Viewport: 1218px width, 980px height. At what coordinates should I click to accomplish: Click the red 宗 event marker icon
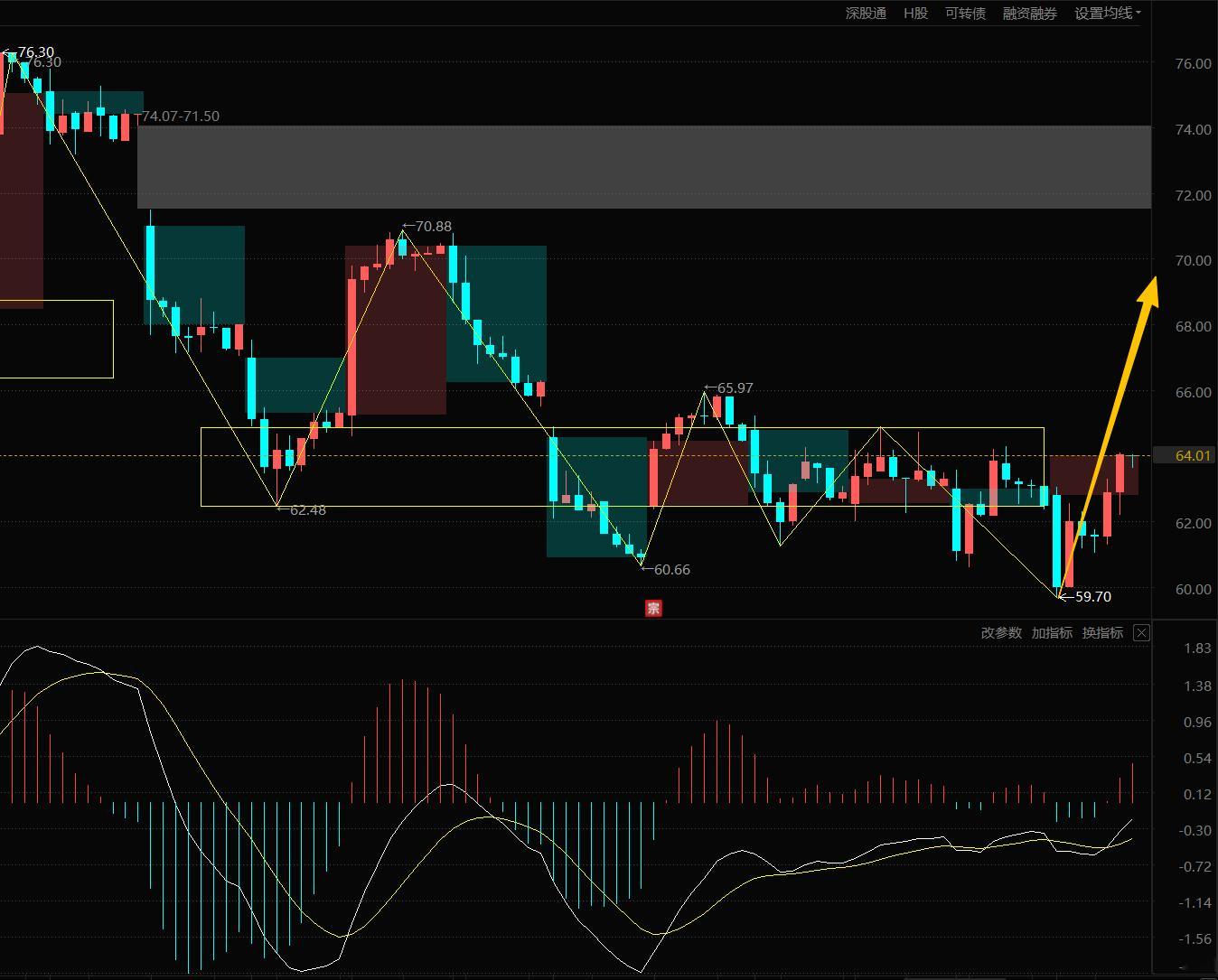coord(653,608)
